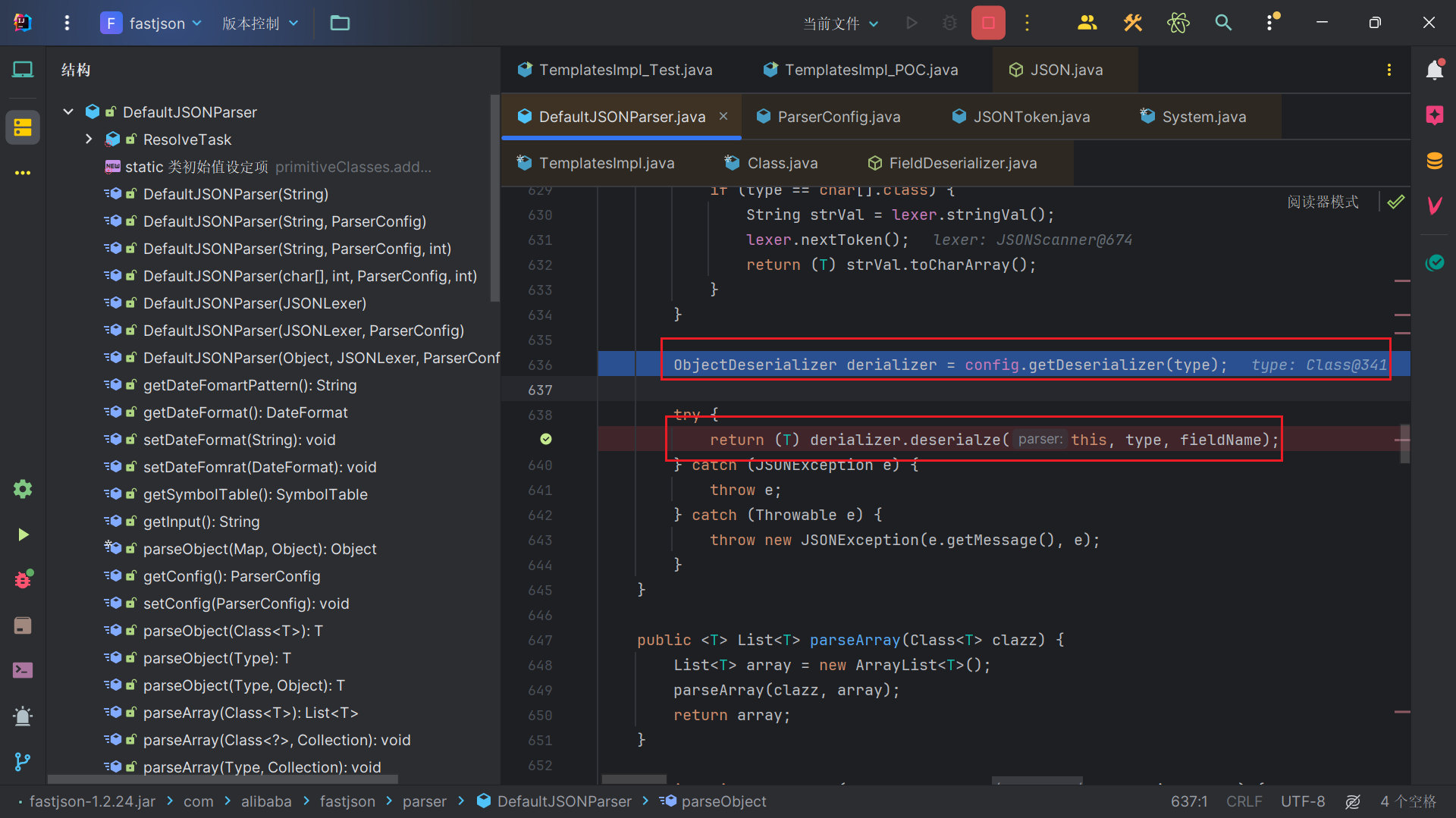This screenshot has height=818, width=1456.
Task: Click getDeserializer method call on line 636
Action: [x=1096, y=365]
